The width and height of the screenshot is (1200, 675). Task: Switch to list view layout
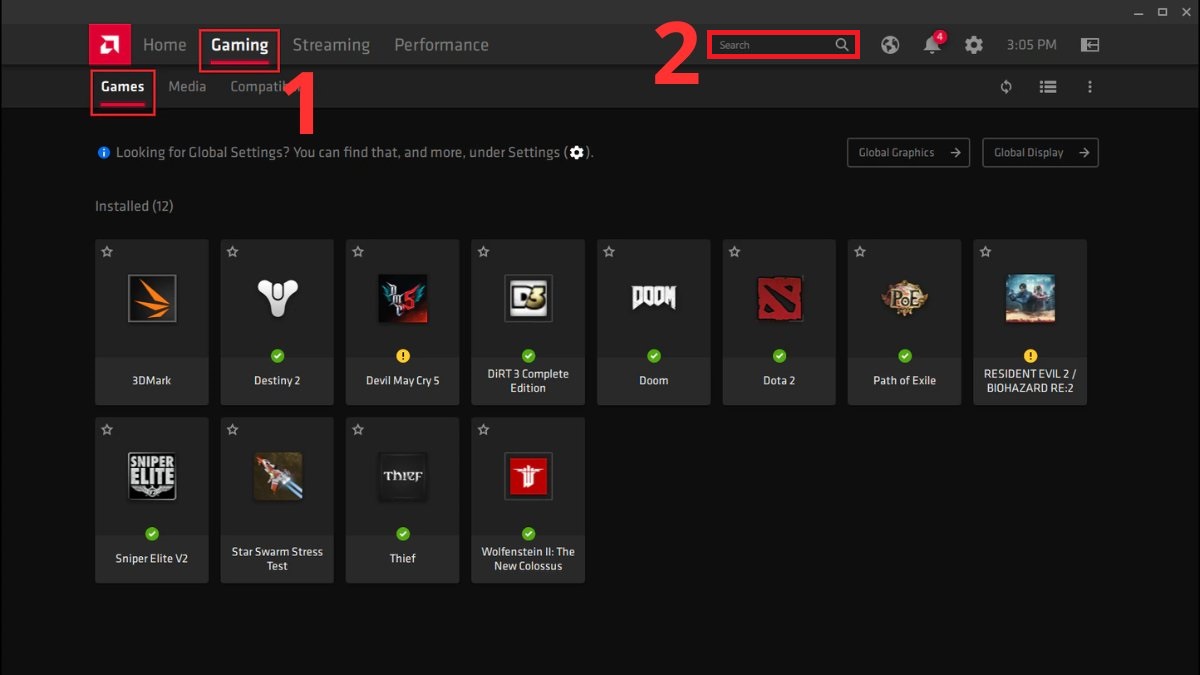(x=1047, y=87)
